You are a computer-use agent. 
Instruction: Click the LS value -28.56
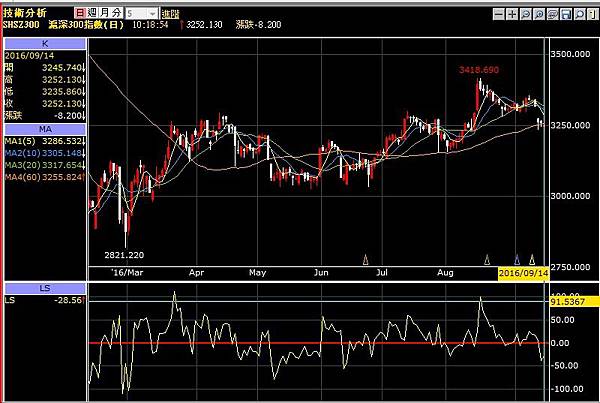(x=68, y=300)
